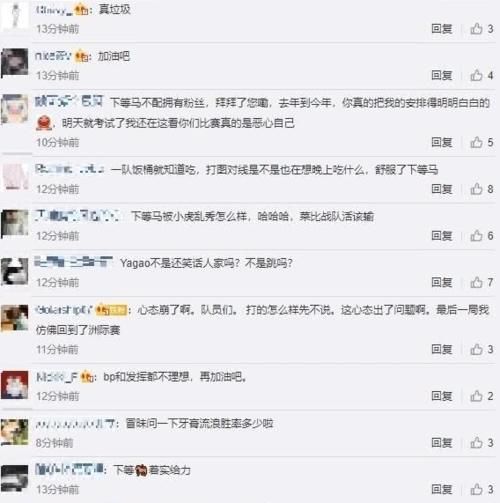Open avatar of the Yagao commenter
This screenshot has width=500, height=503.
[15, 271]
